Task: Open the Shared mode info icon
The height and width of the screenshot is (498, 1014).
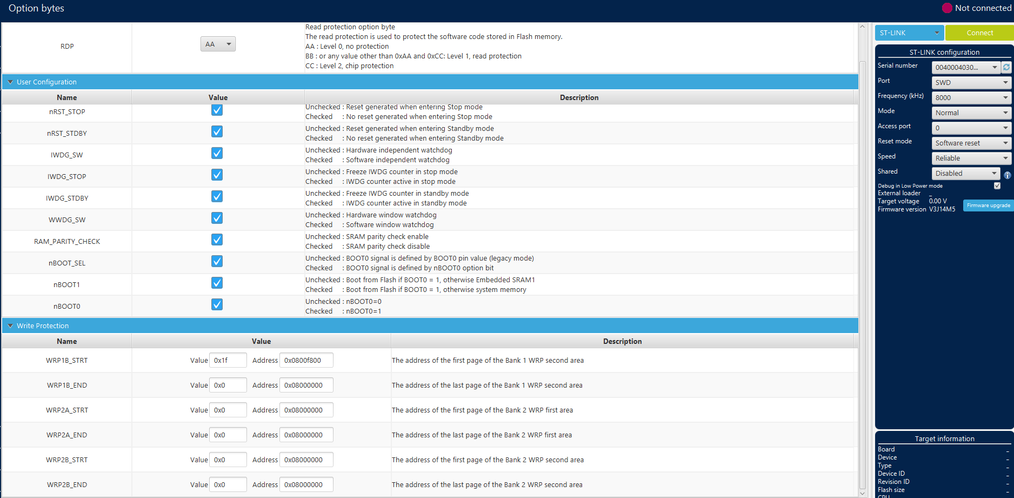Action: click(1007, 175)
